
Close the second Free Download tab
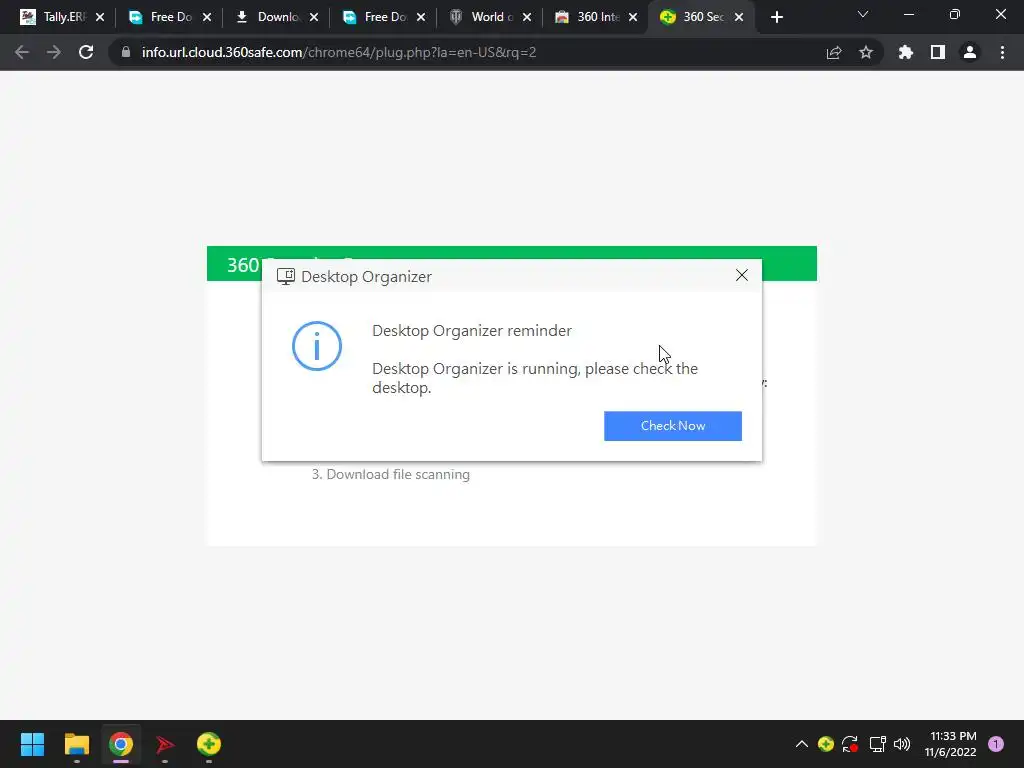tap(421, 18)
